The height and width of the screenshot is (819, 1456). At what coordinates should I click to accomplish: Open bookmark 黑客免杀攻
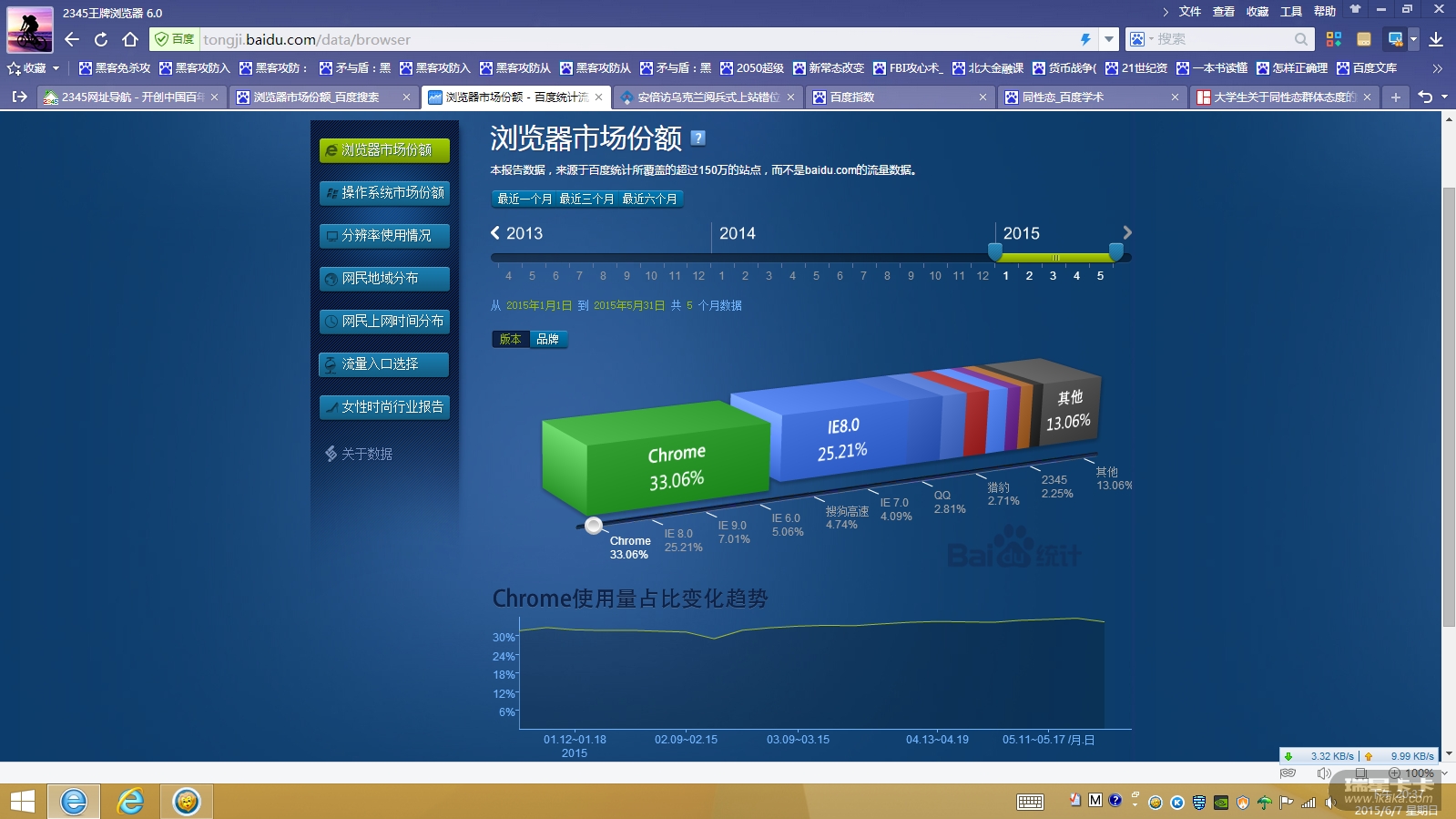pyautogui.click(x=115, y=68)
